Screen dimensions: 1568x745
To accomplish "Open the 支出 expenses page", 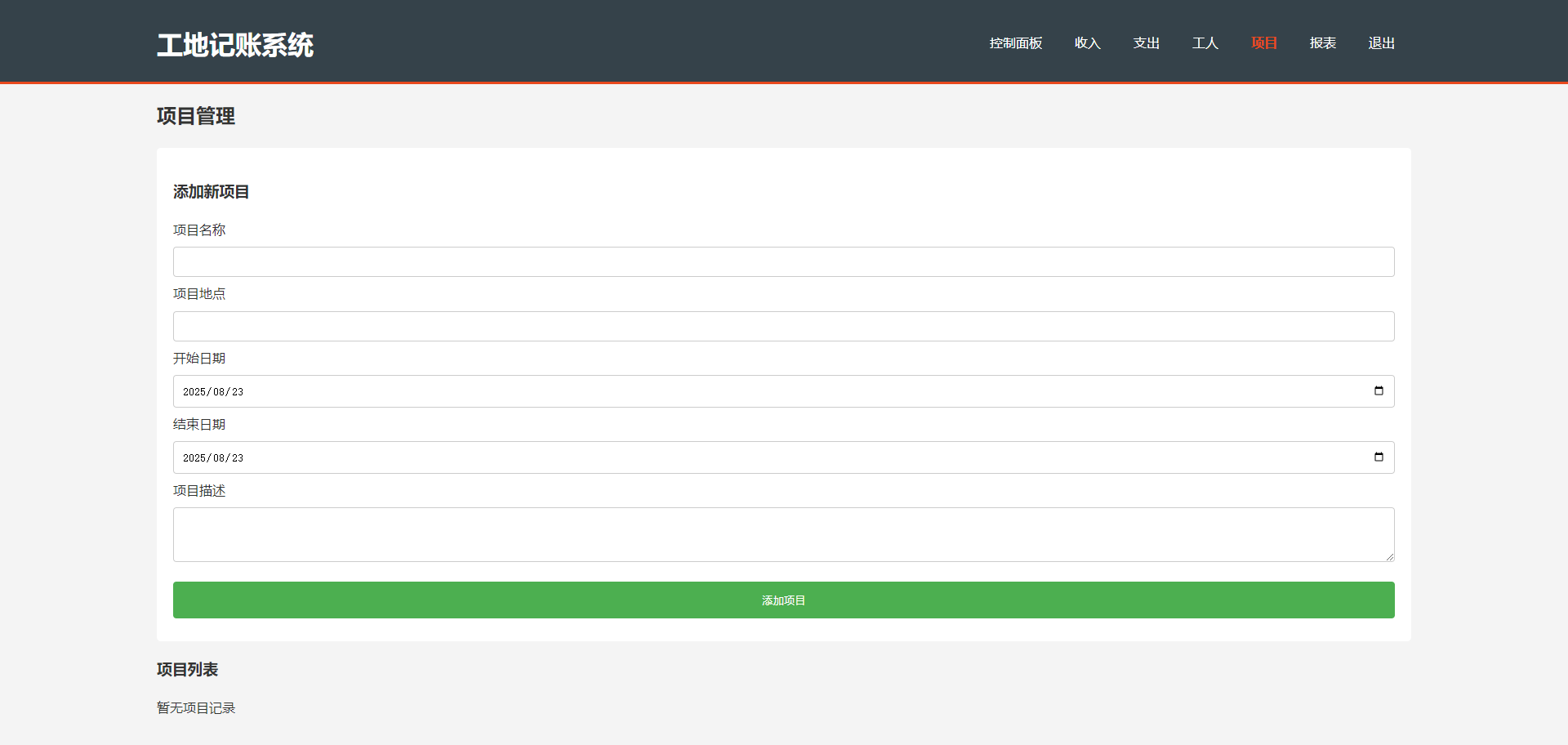I will (1146, 43).
